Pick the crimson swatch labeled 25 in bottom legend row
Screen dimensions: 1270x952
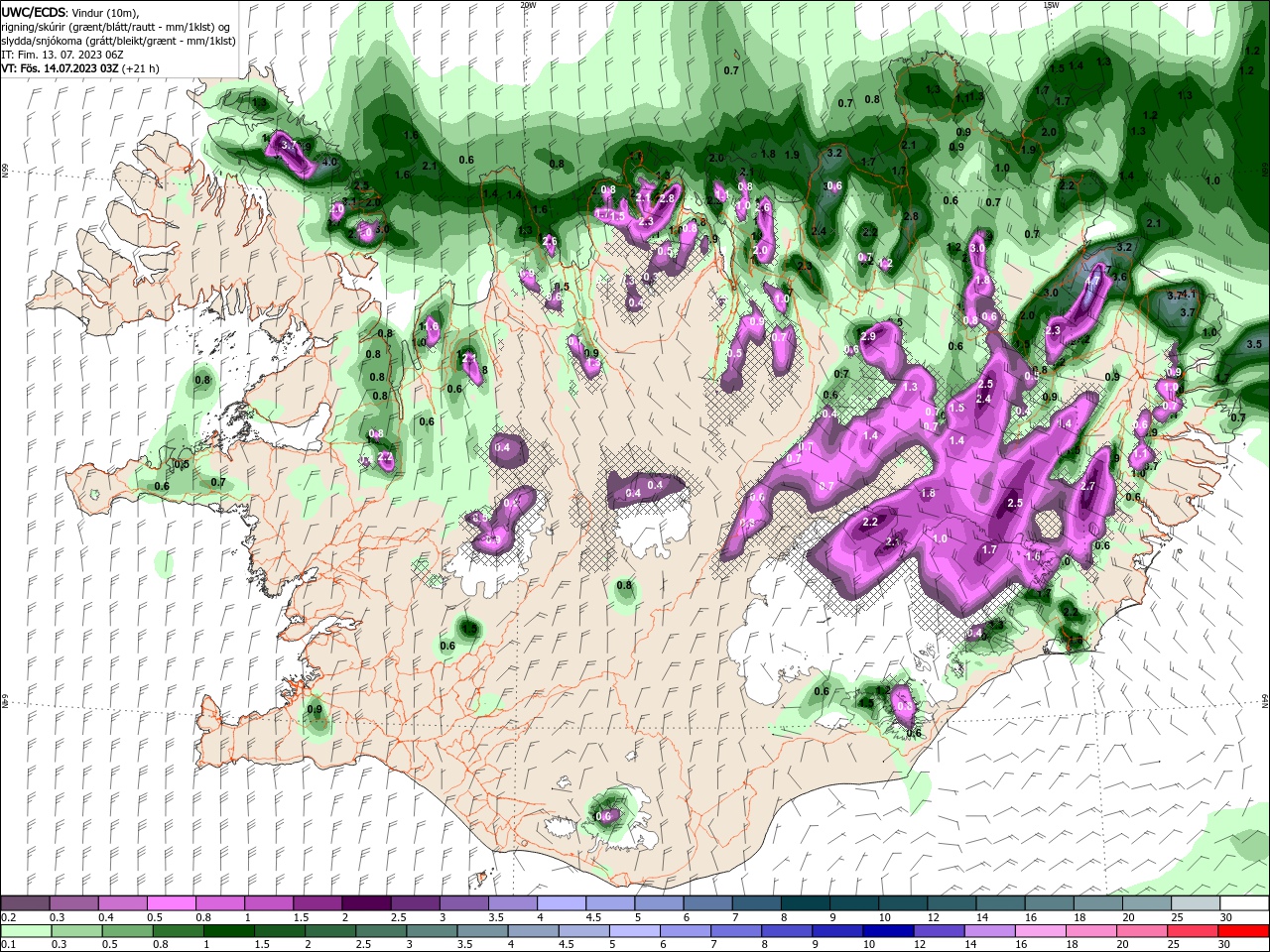(x=1194, y=932)
